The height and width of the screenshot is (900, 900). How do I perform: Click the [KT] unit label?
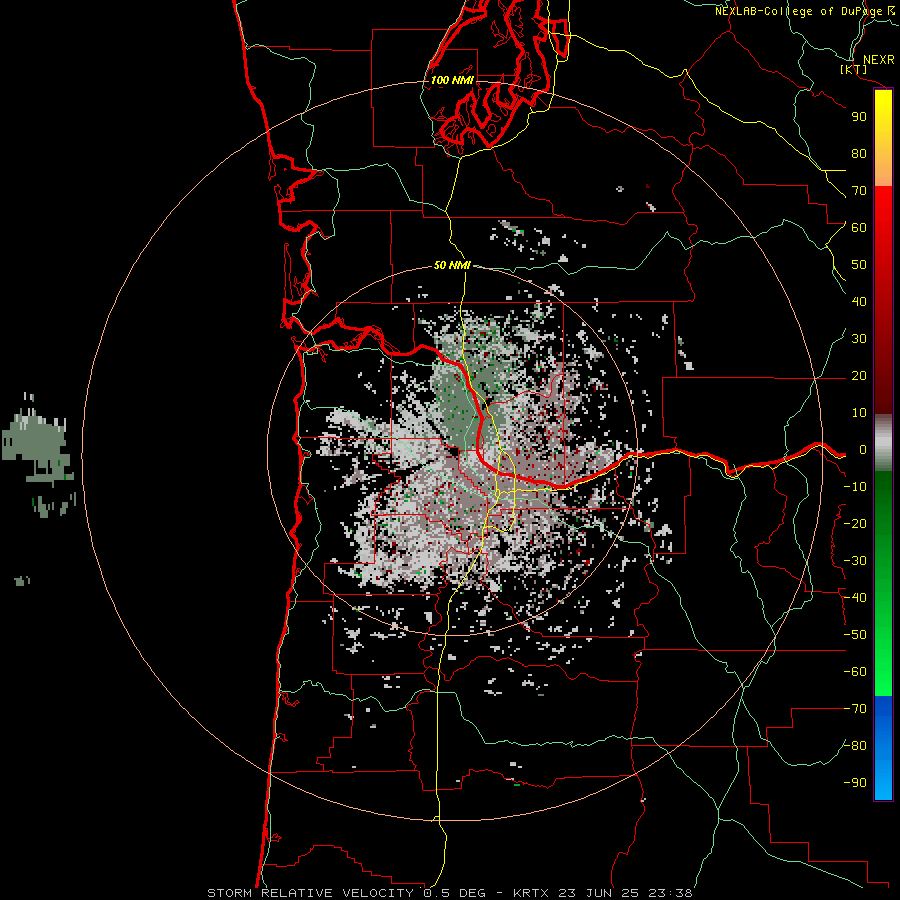pyautogui.click(x=854, y=69)
